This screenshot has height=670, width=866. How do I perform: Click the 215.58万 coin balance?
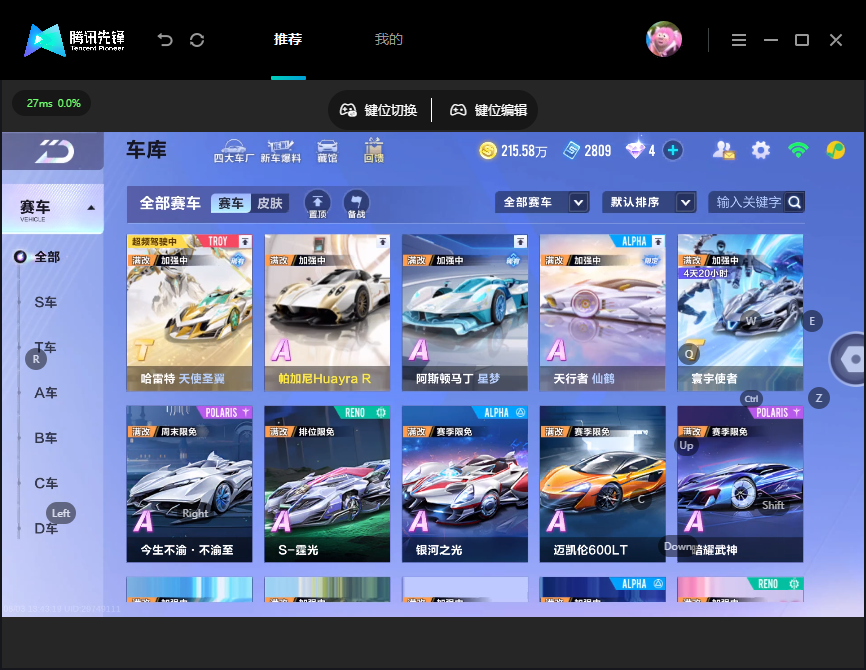tap(524, 151)
